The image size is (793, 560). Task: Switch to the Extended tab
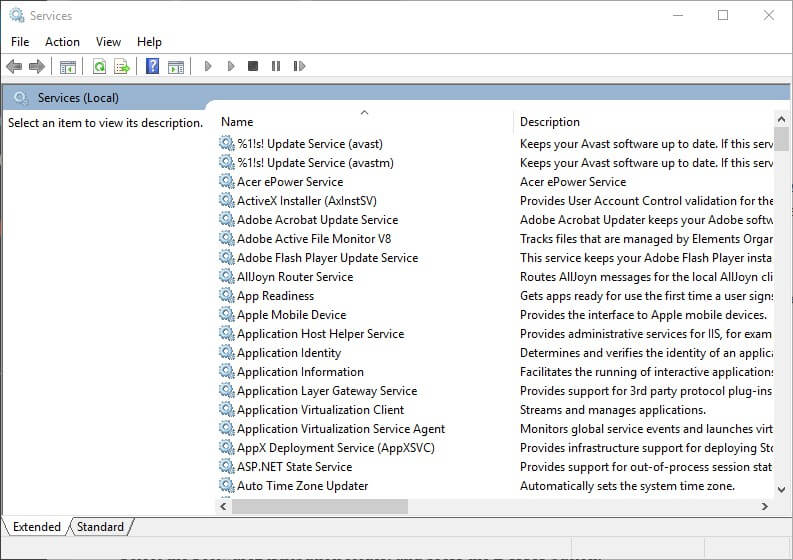click(x=36, y=527)
